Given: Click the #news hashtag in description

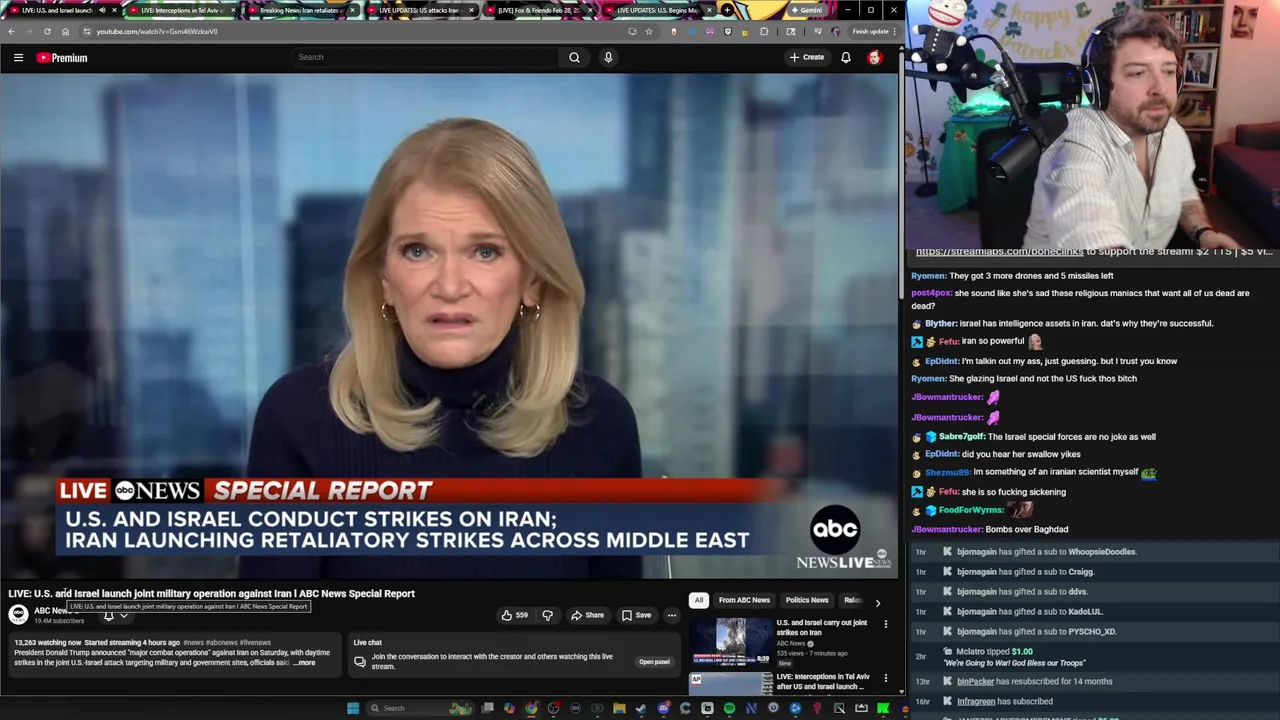Looking at the screenshot, I should click(193, 642).
